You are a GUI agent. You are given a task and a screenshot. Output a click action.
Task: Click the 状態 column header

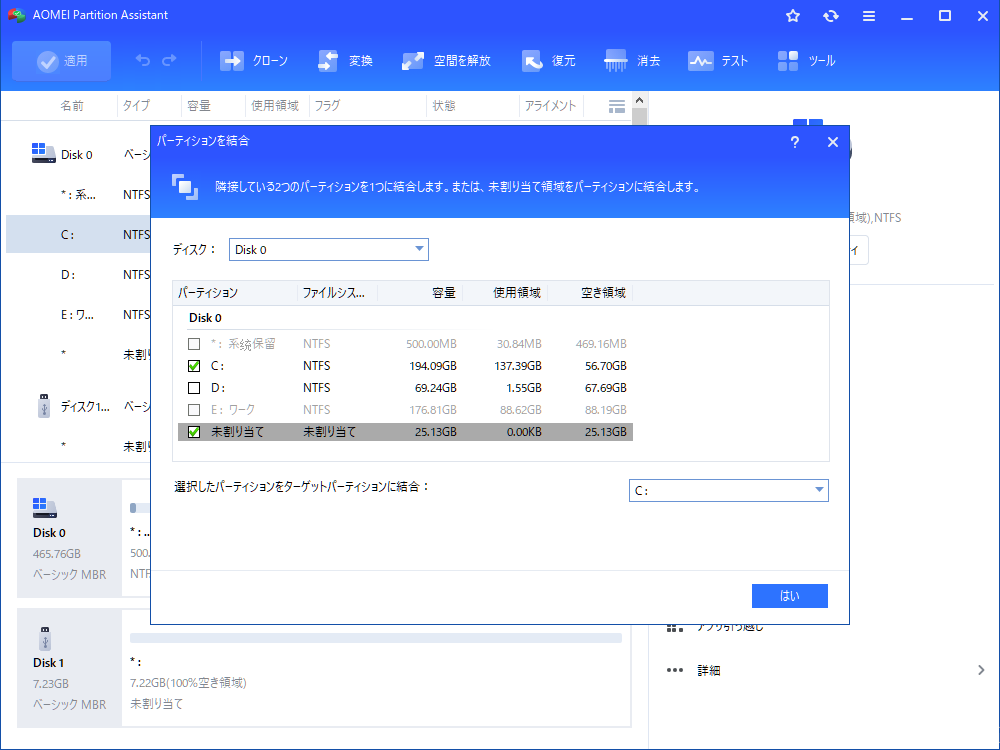pyautogui.click(x=444, y=106)
